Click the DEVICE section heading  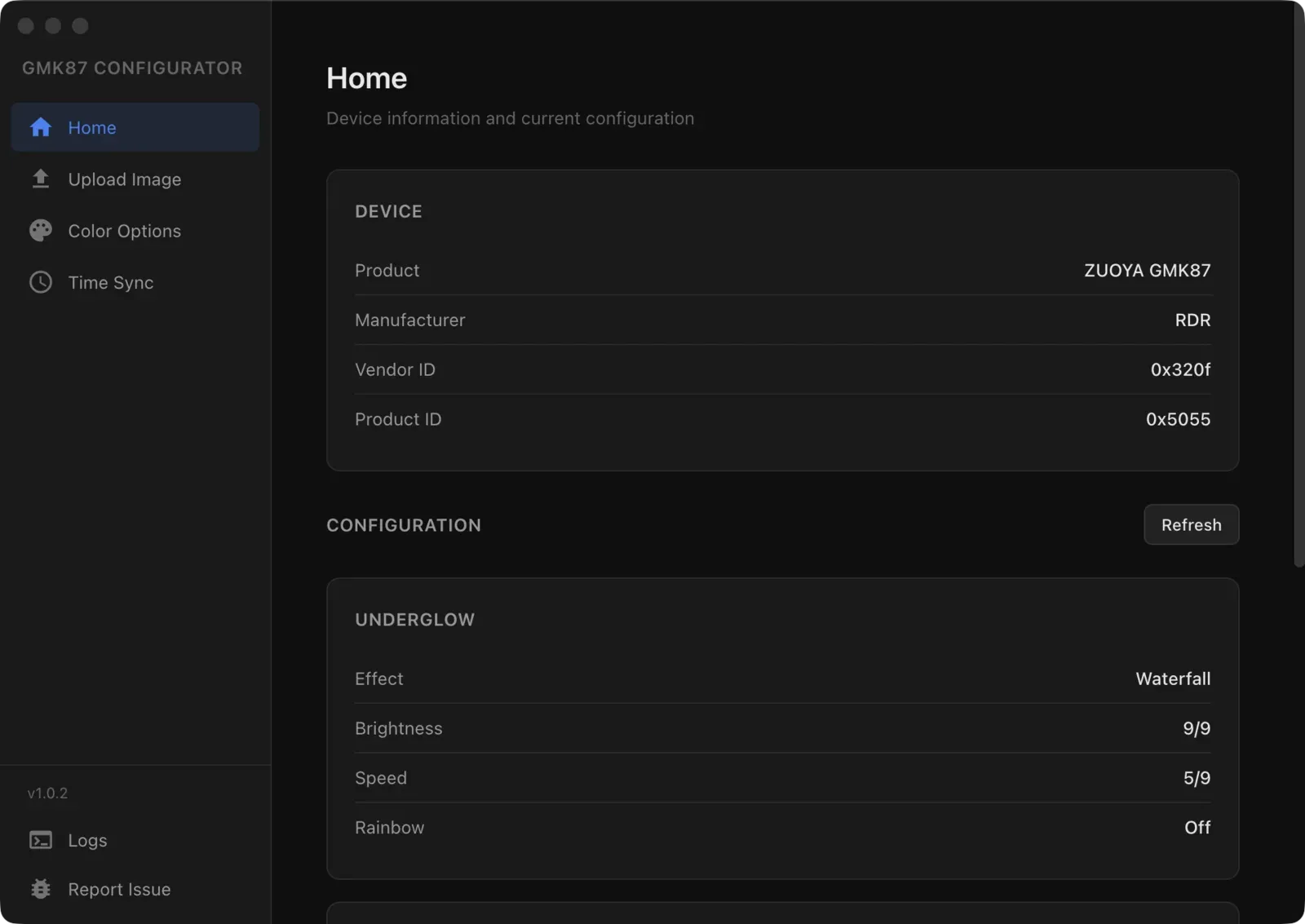pyautogui.click(x=388, y=211)
